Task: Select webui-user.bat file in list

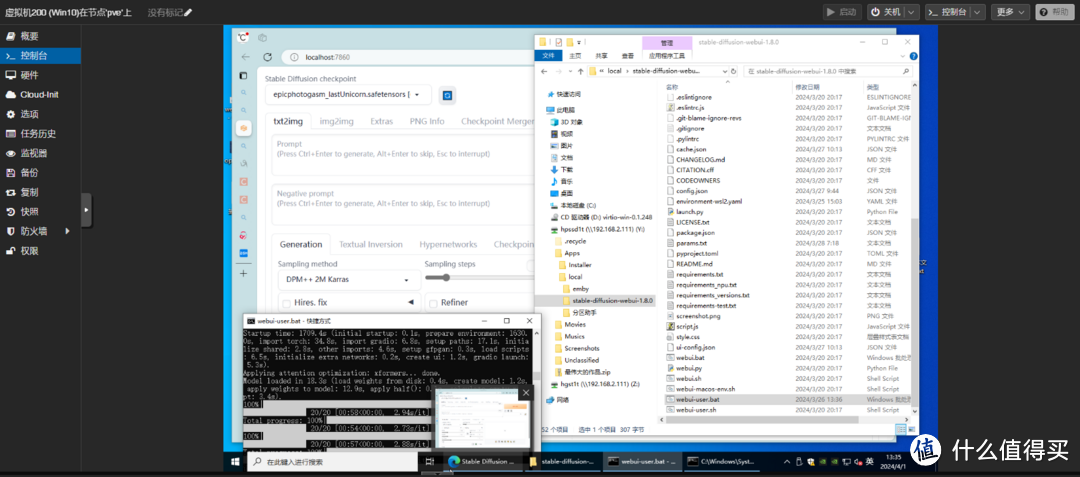Action: pyautogui.click(x=697, y=399)
